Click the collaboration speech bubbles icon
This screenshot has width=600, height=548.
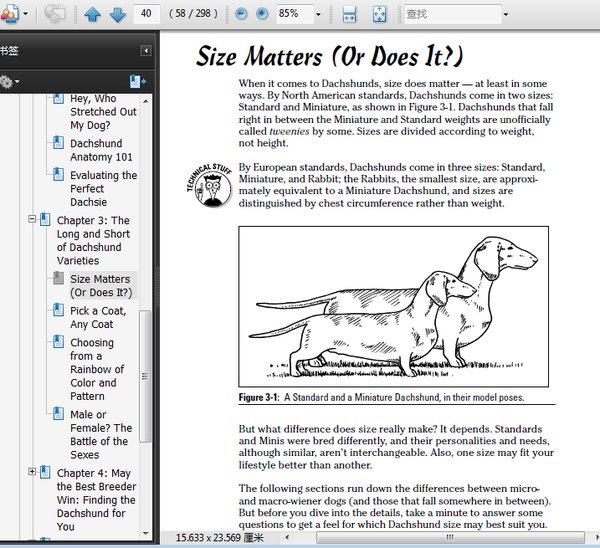[56, 14]
